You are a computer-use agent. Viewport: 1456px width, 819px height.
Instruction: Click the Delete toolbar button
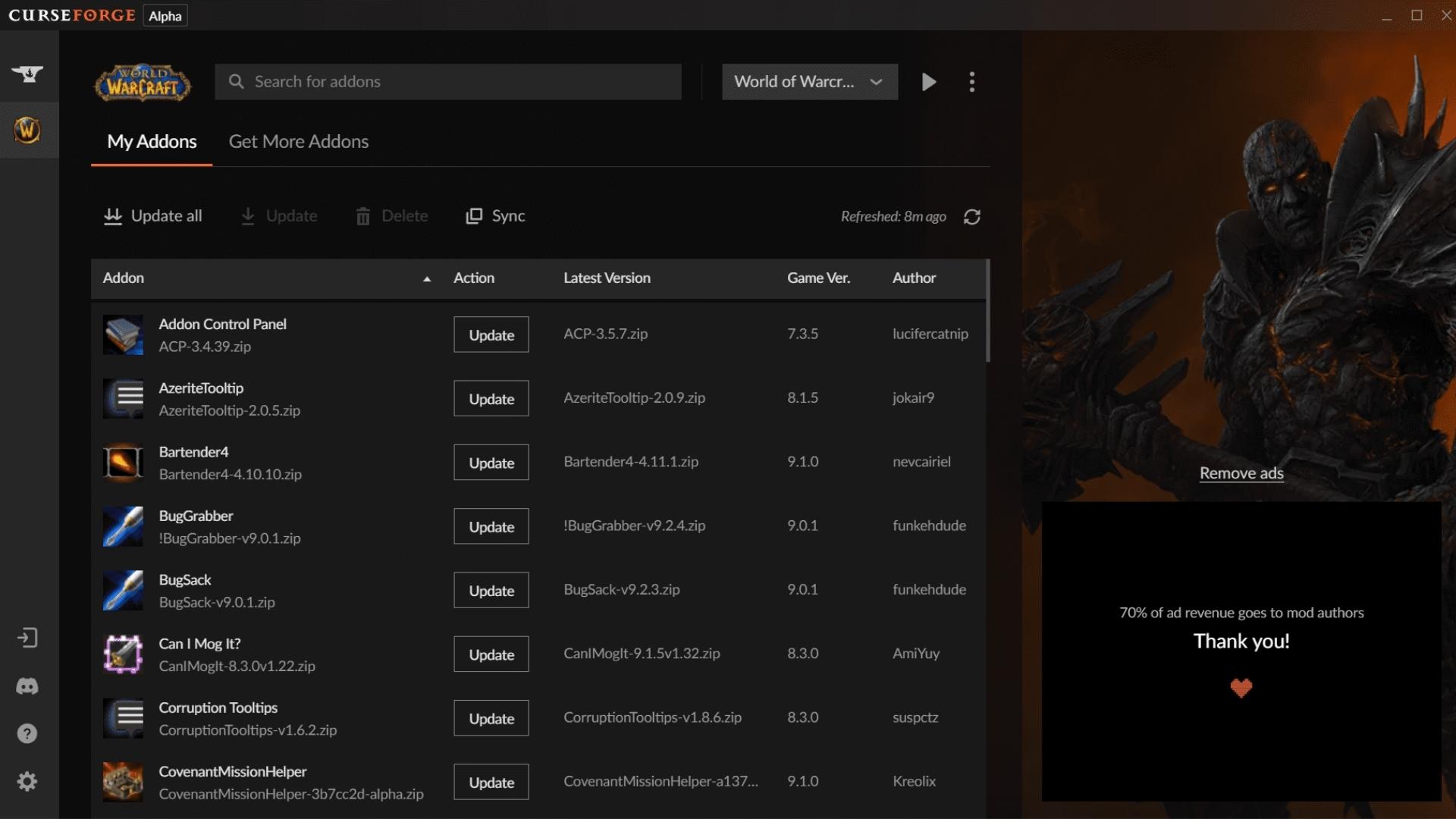(391, 216)
